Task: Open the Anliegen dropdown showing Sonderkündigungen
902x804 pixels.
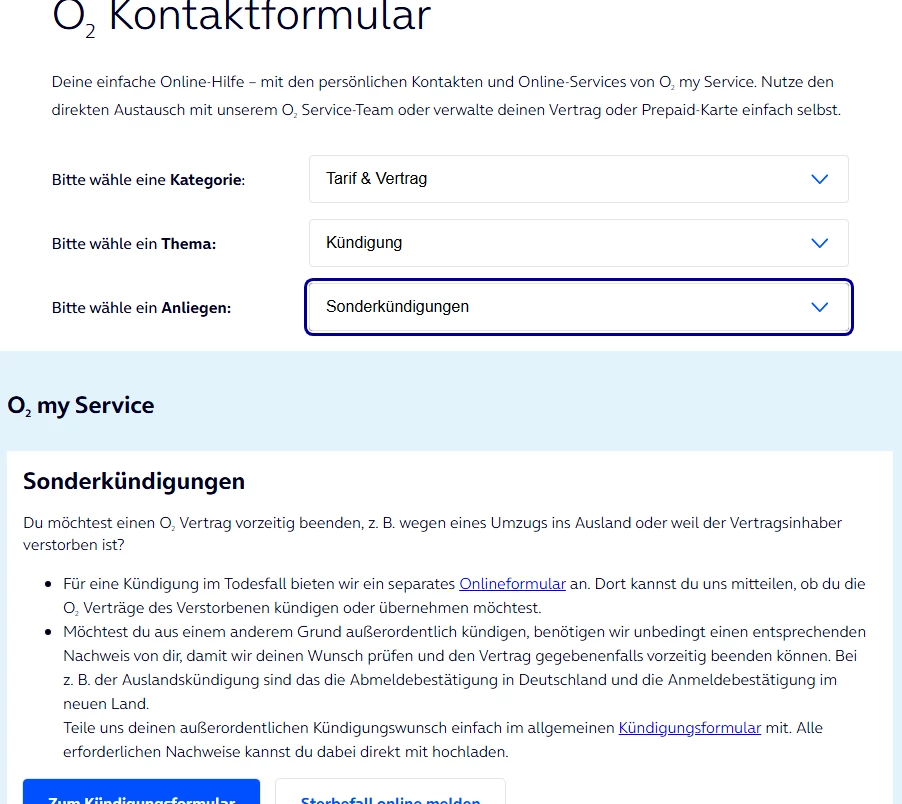Action: pos(578,307)
